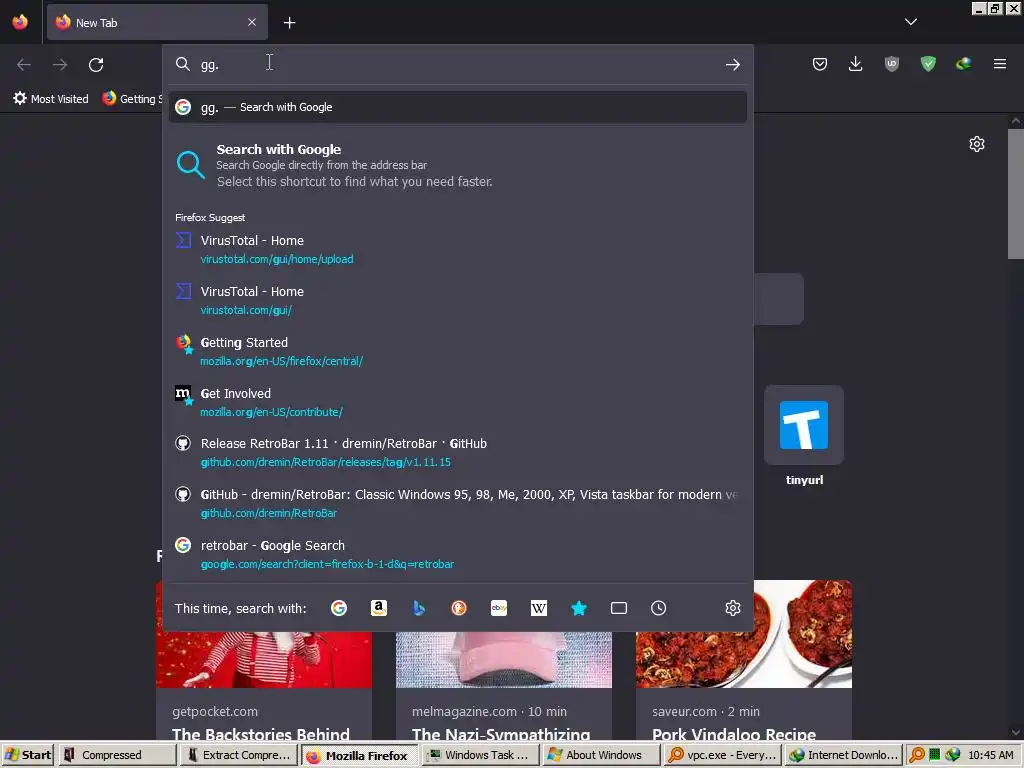Click the tray clock showing 10:45 AM
1024x768 pixels.
click(991, 755)
